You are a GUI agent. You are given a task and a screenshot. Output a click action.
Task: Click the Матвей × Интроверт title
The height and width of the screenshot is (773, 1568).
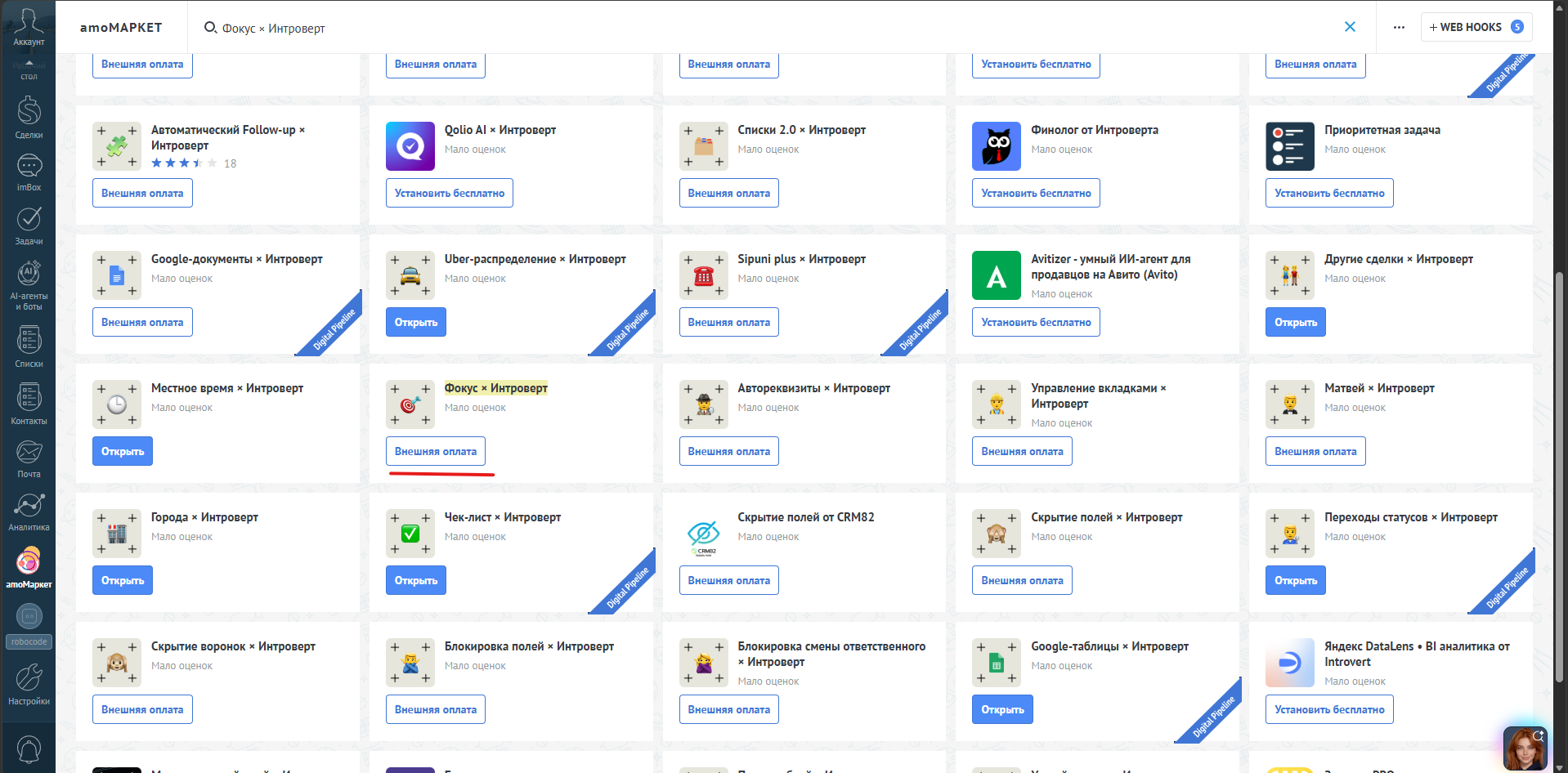pyautogui.click(x=1379, y=388)
